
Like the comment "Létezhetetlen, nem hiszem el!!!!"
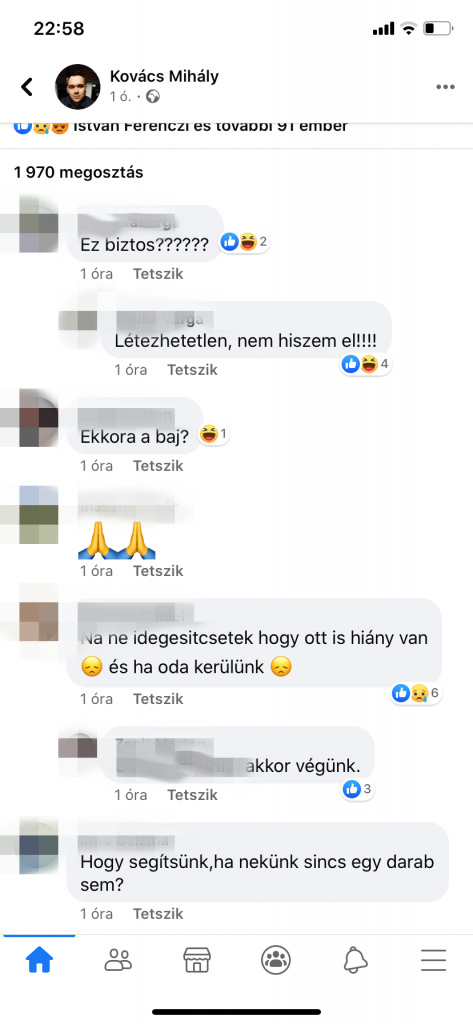(x=192, y=370)
